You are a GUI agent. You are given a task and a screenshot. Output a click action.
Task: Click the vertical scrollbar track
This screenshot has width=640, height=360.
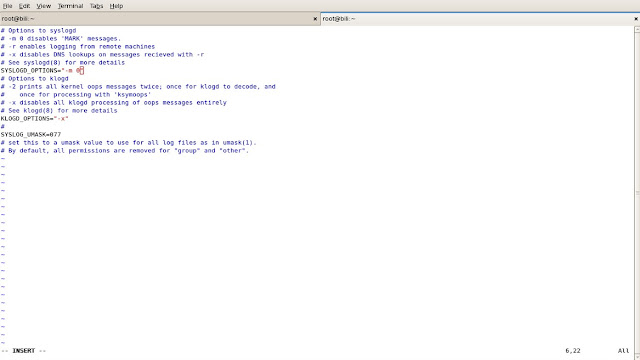637,193
